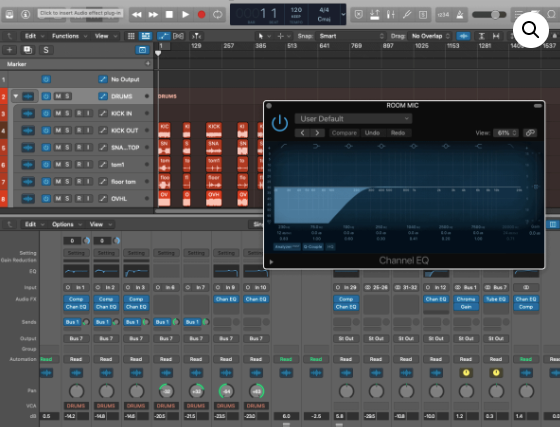This screenshot has height=427, width=560.
Task: Record-enable the KICK OUT track
Action: tap(79, 131)
